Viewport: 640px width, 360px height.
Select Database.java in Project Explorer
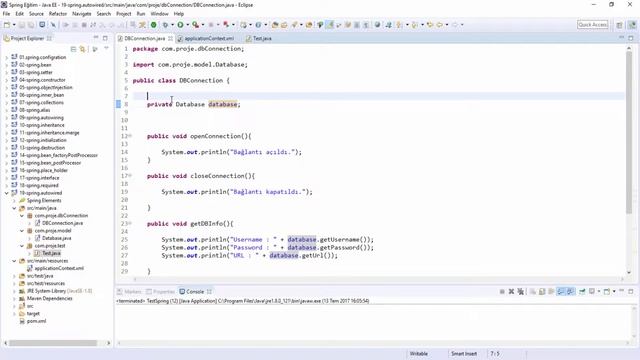click(56, 238)
